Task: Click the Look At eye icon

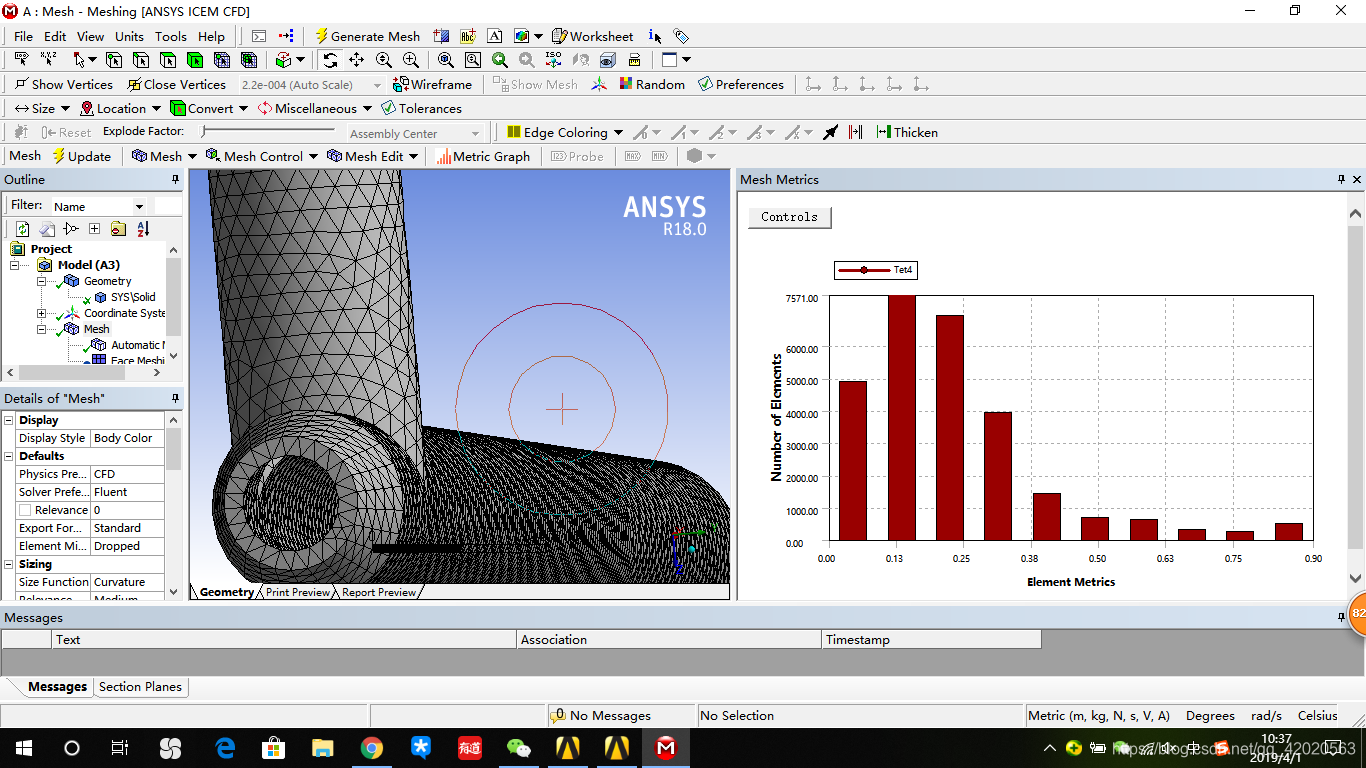Action: (x=607, y=60)
